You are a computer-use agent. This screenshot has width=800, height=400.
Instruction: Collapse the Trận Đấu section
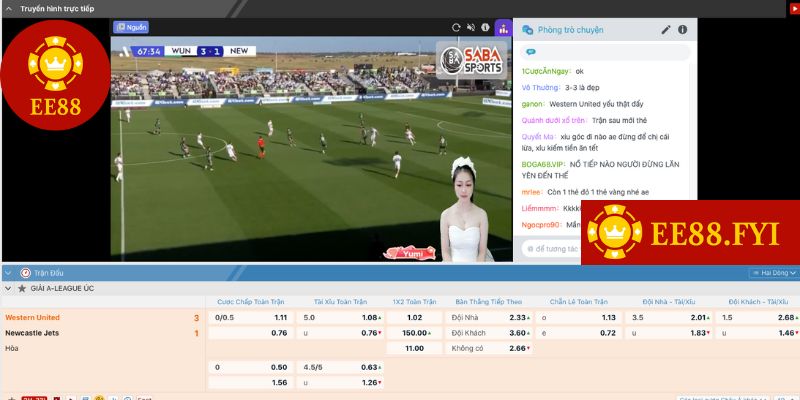(8, 273)
